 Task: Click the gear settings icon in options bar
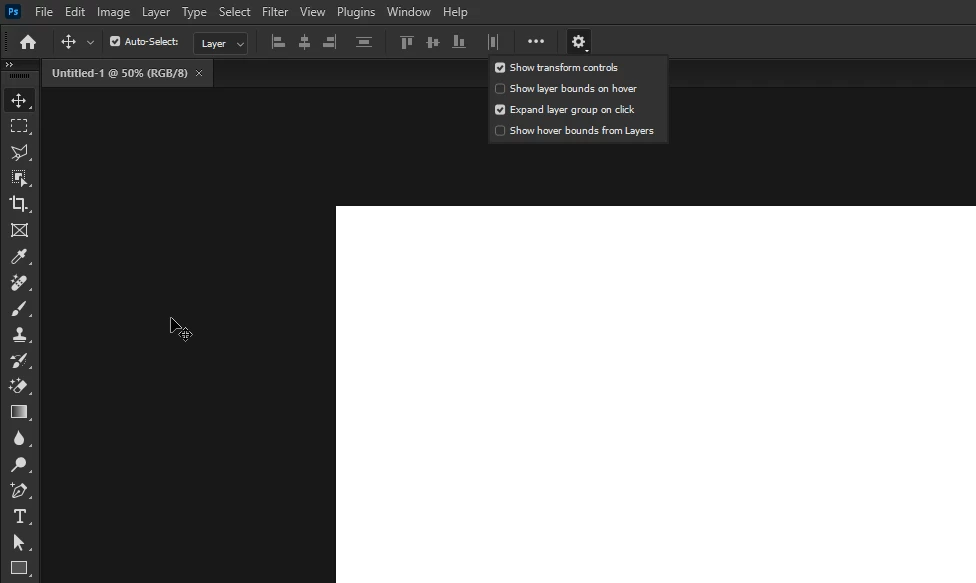[x=578, y=42]
